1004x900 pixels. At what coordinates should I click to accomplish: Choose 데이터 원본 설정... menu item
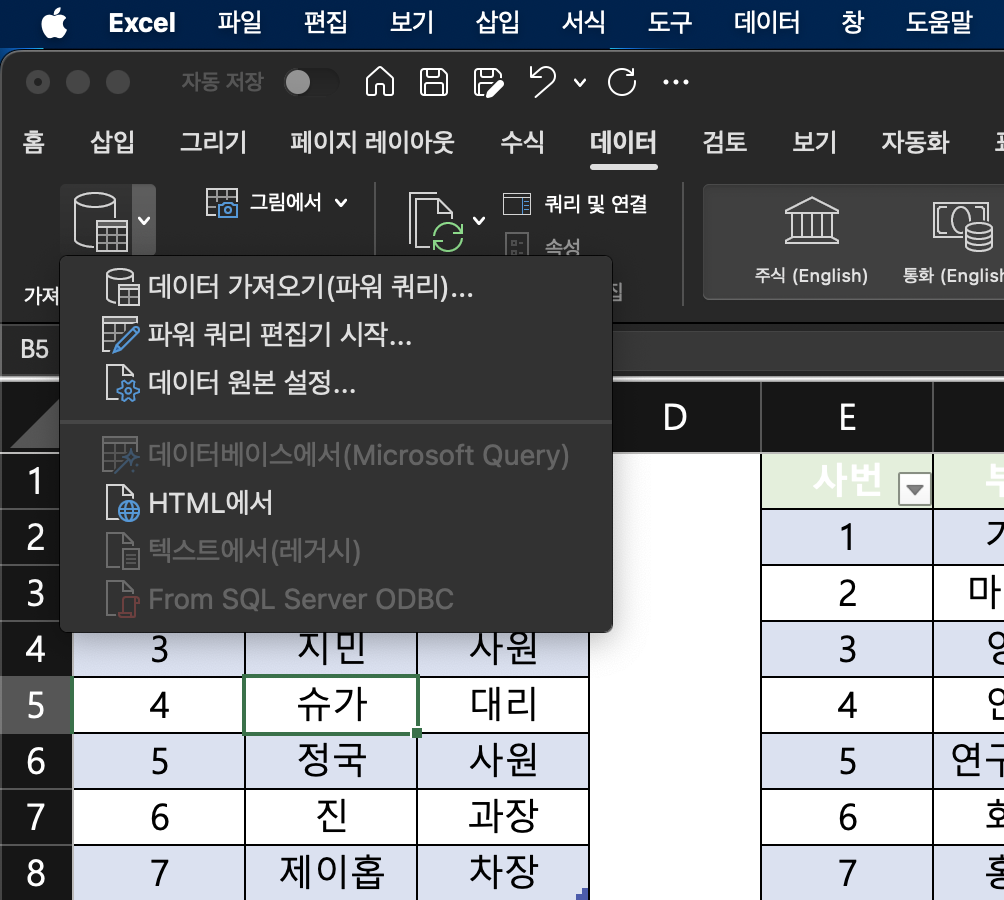point(336,383)
